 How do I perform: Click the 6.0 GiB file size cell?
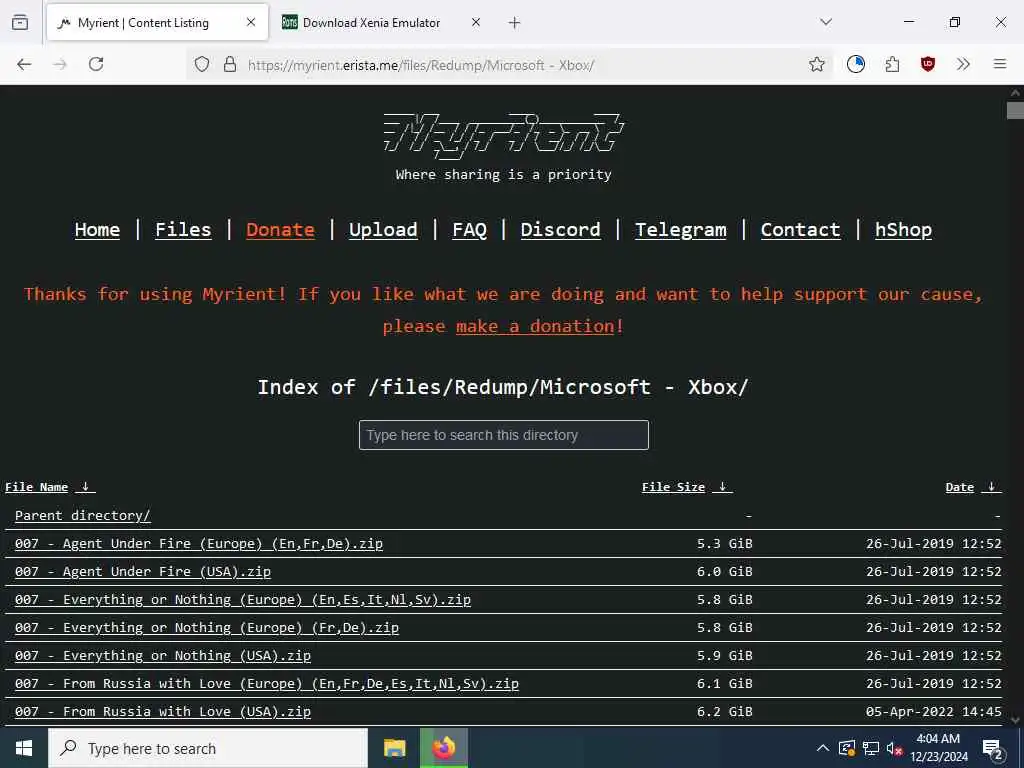(x=724, y=571)
